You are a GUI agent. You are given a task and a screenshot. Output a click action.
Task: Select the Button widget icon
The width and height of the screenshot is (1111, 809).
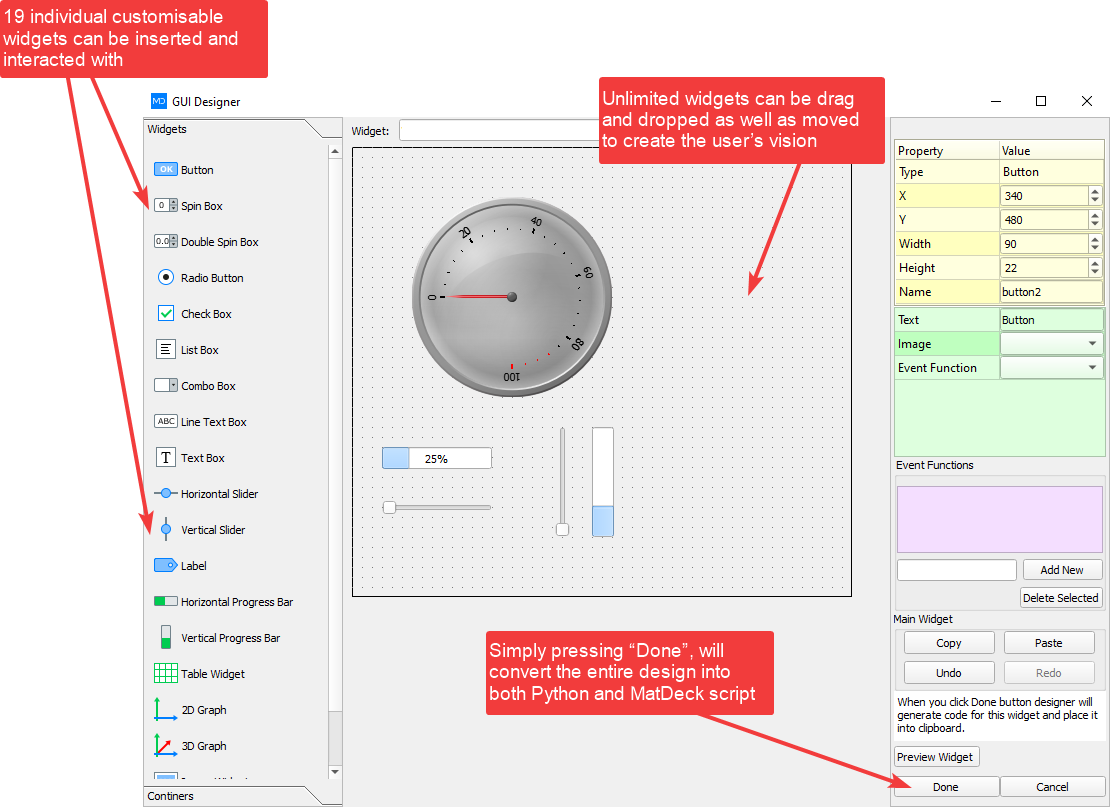click(x=166, y=170)
